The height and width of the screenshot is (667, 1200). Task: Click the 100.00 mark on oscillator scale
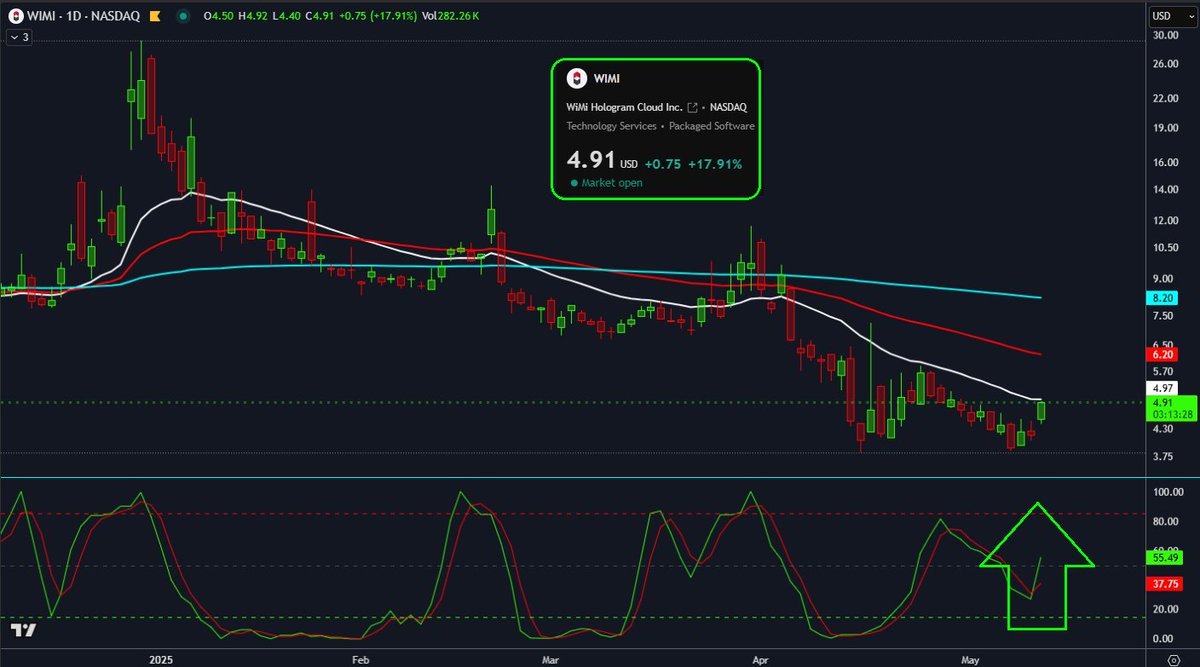(x=1168, y=493)
